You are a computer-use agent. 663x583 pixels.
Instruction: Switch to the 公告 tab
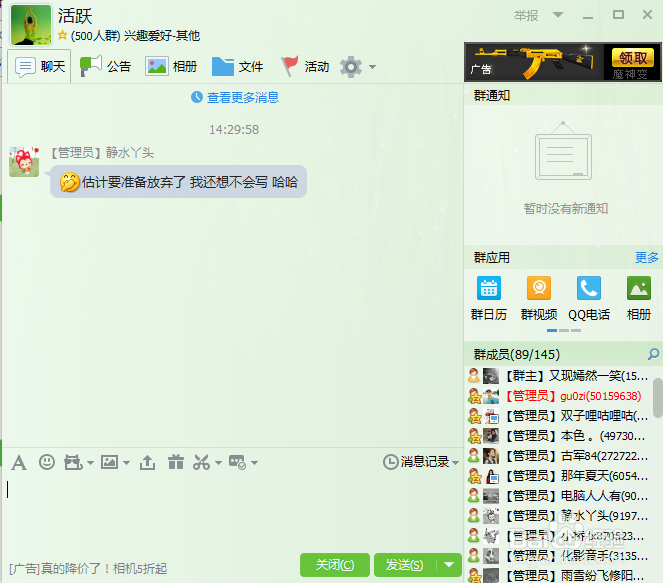click(x=105, y=66)
